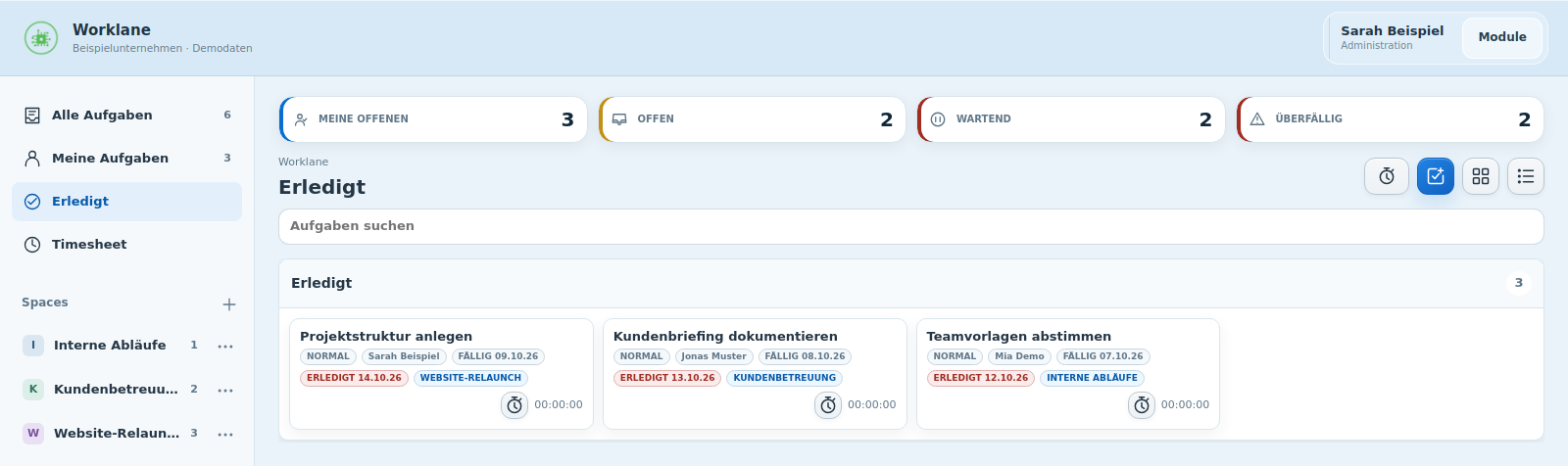Screen dimensions: 1568x466
Task: Click the ERLEDIGT 14.10.26 badge
Action: [354, 378]
